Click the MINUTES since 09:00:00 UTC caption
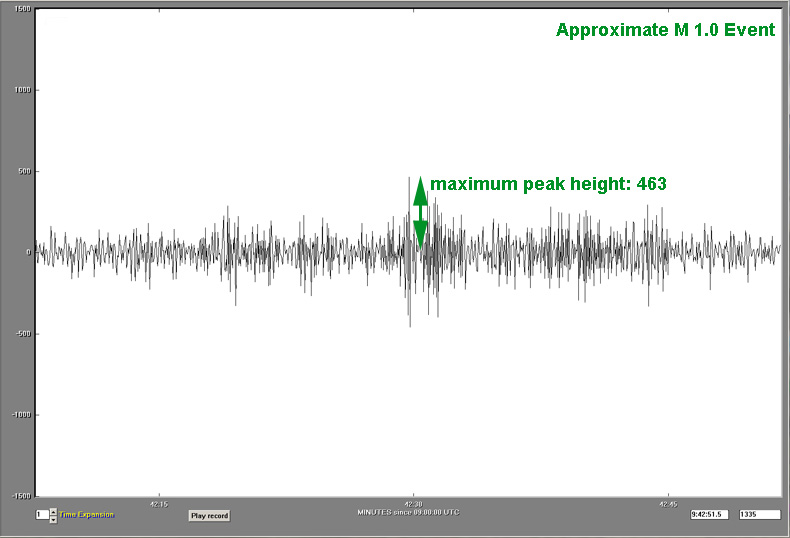This screenshot has width=790, height=538. pos(408,512)
